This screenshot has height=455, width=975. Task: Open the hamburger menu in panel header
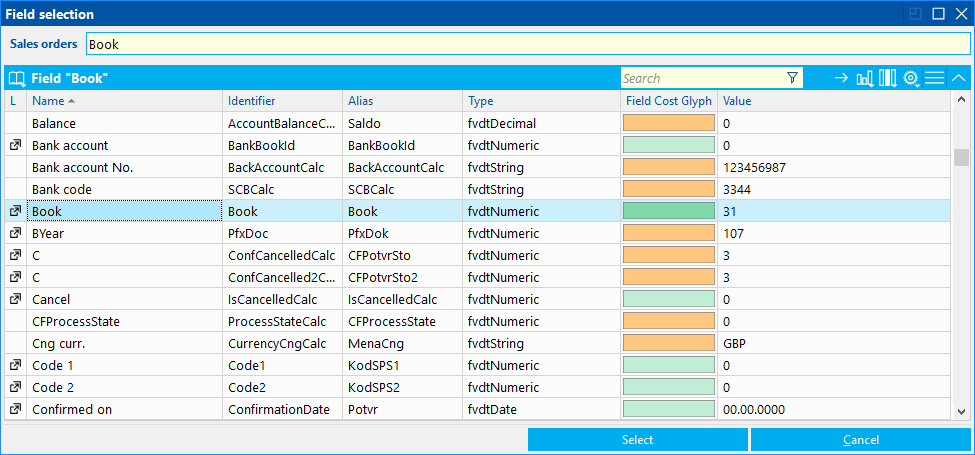click(x=934, y=78)
